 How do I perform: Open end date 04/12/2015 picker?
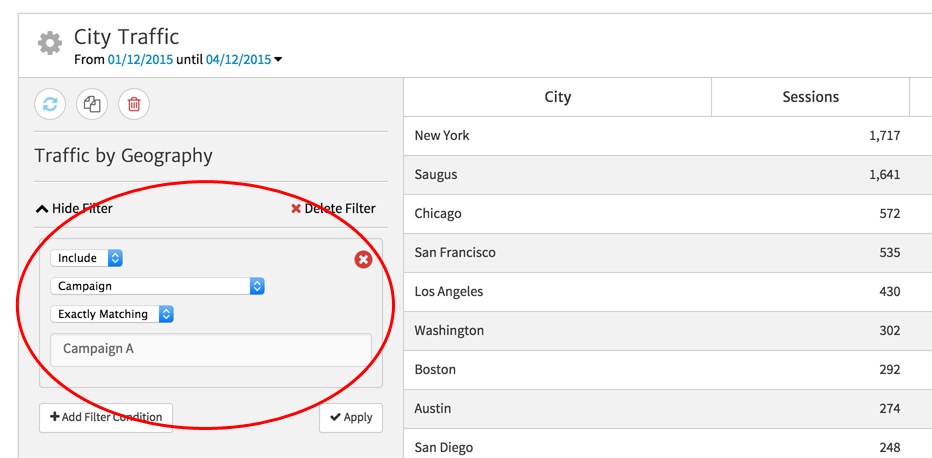238,60
